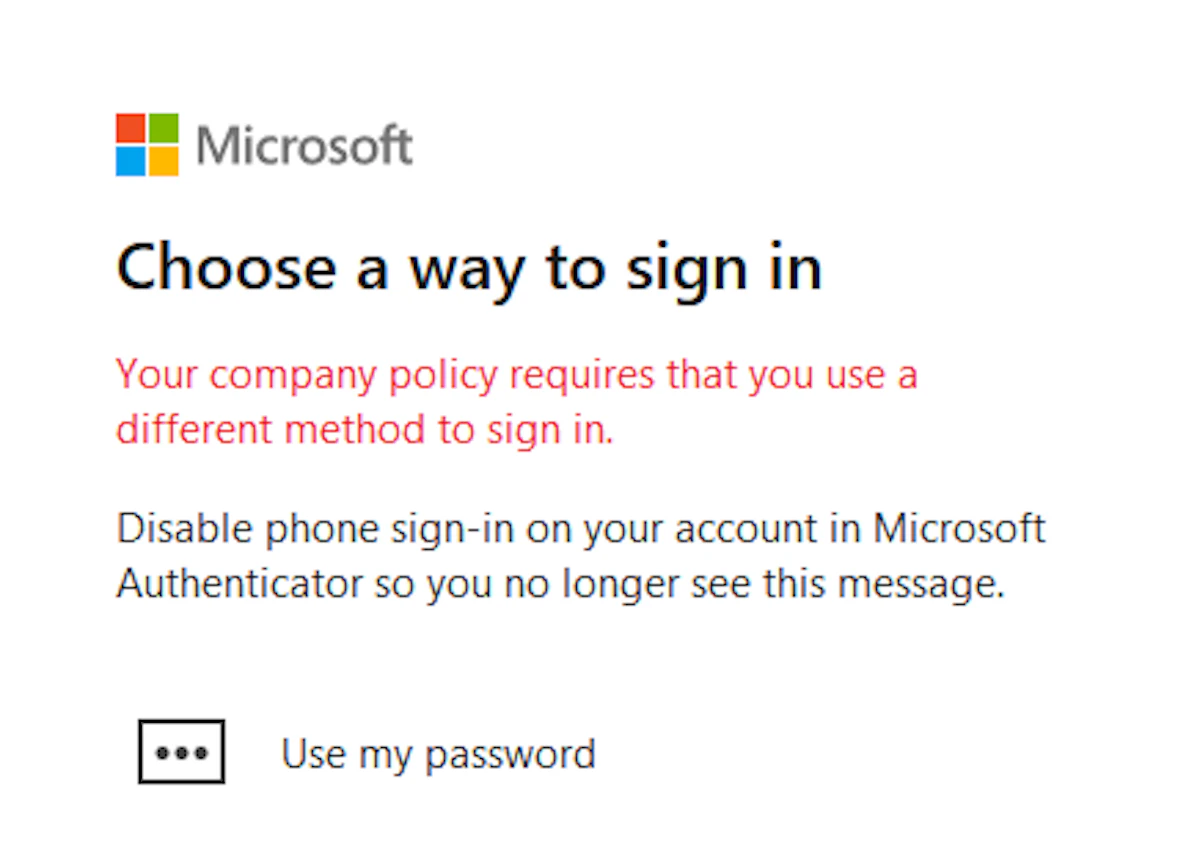Click the 'Microsoft' wordmark text
Viewport: 1200px width, 859px height.
(x=304, y=144)
